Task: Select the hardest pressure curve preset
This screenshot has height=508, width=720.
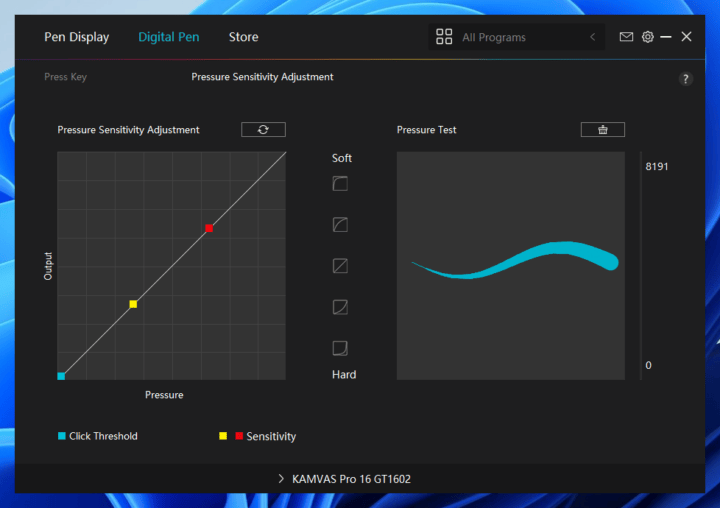Action: (x=340, y=348)
